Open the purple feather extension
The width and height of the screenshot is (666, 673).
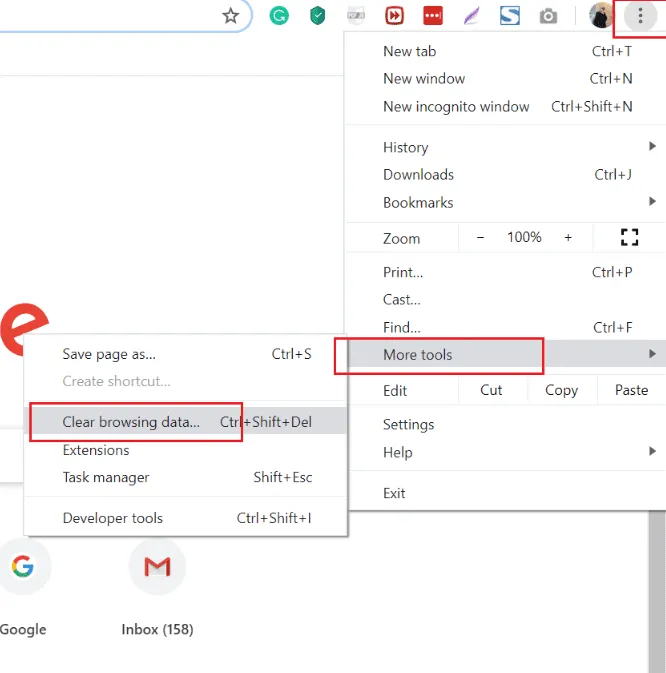(x=471, y=16)
